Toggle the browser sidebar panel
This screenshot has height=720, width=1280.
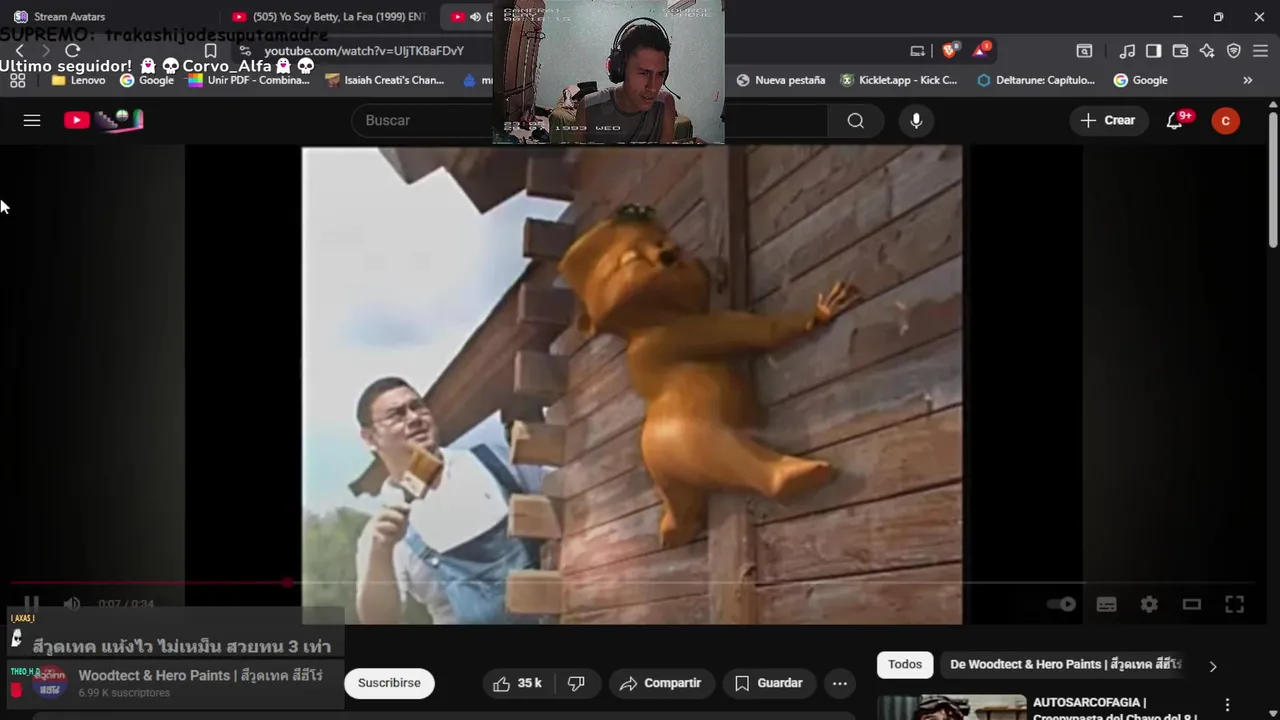(x=1153, y=50)
